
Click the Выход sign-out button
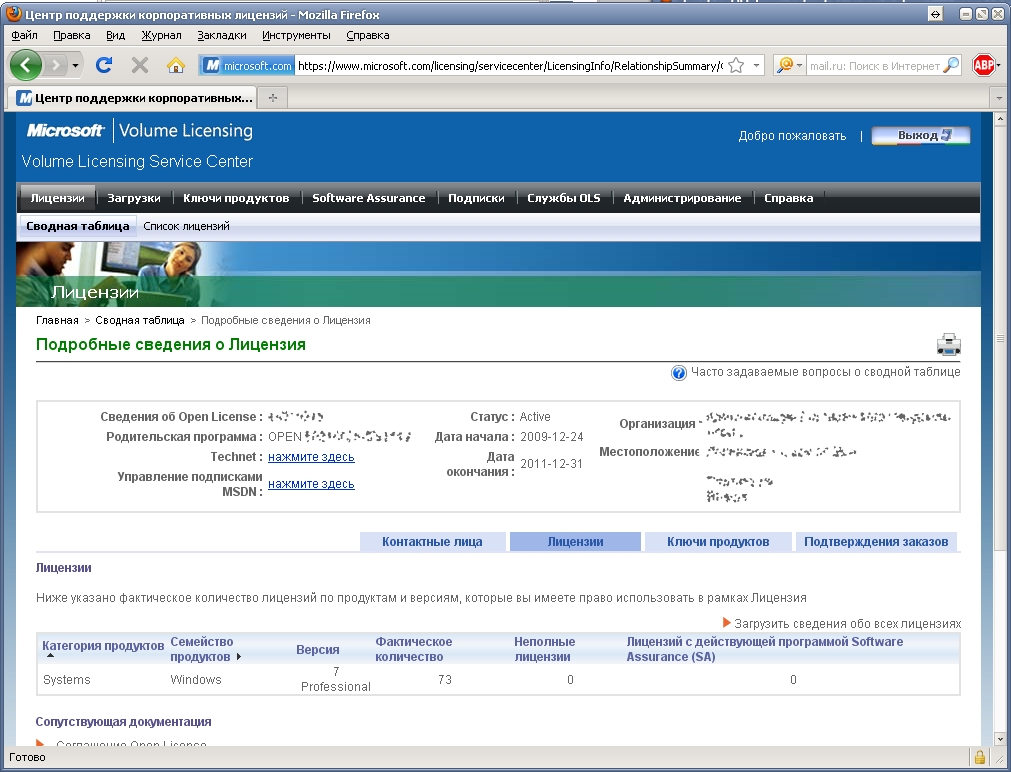point(921,135)
